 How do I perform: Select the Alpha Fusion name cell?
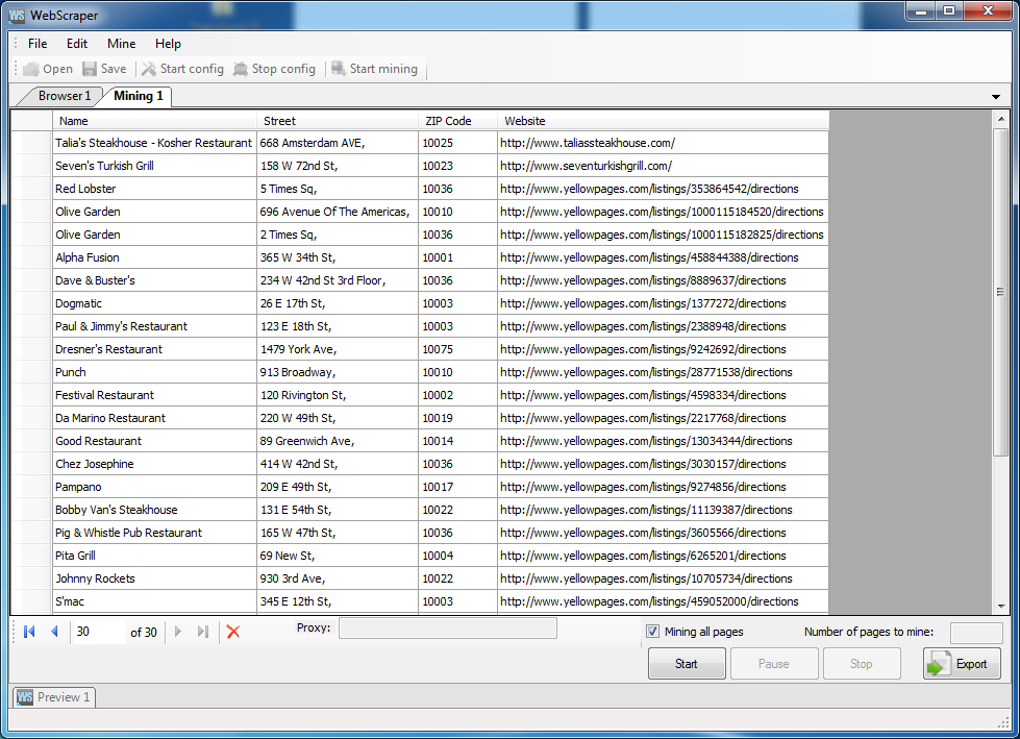click(x=154, y=258)
